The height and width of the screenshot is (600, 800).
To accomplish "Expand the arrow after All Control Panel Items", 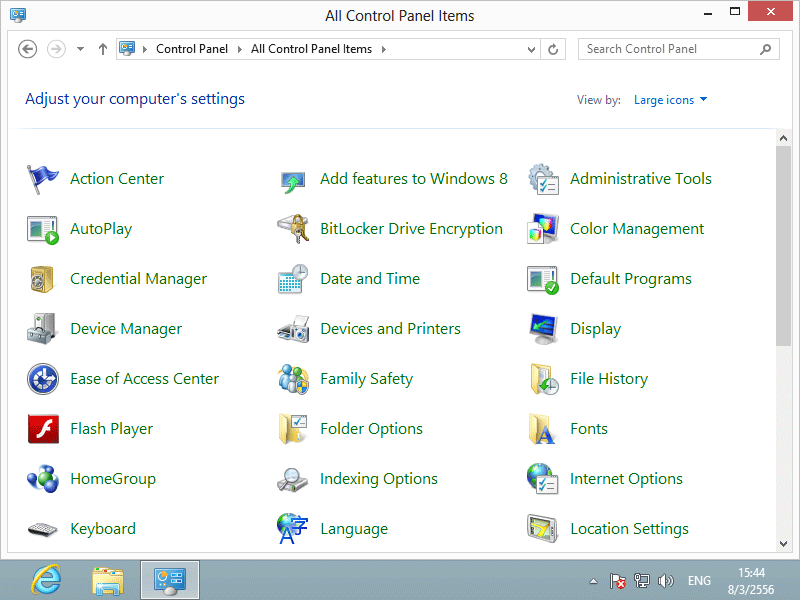I will 384,49.
